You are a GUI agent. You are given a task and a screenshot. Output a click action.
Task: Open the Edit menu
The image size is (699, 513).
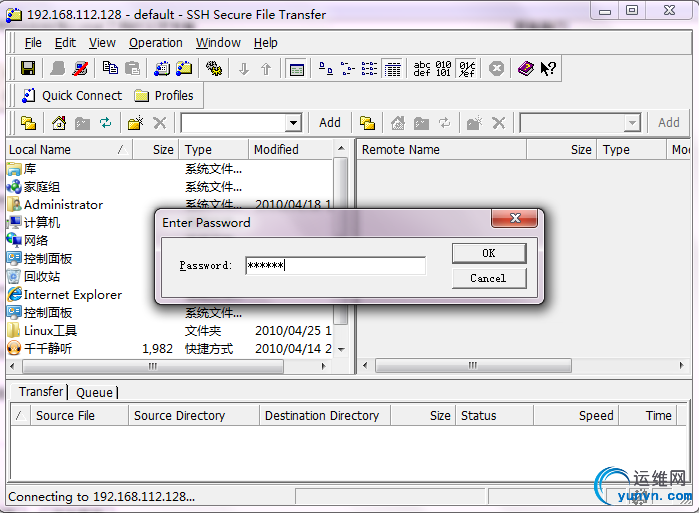pyautogui.click(x=65, y=43)
